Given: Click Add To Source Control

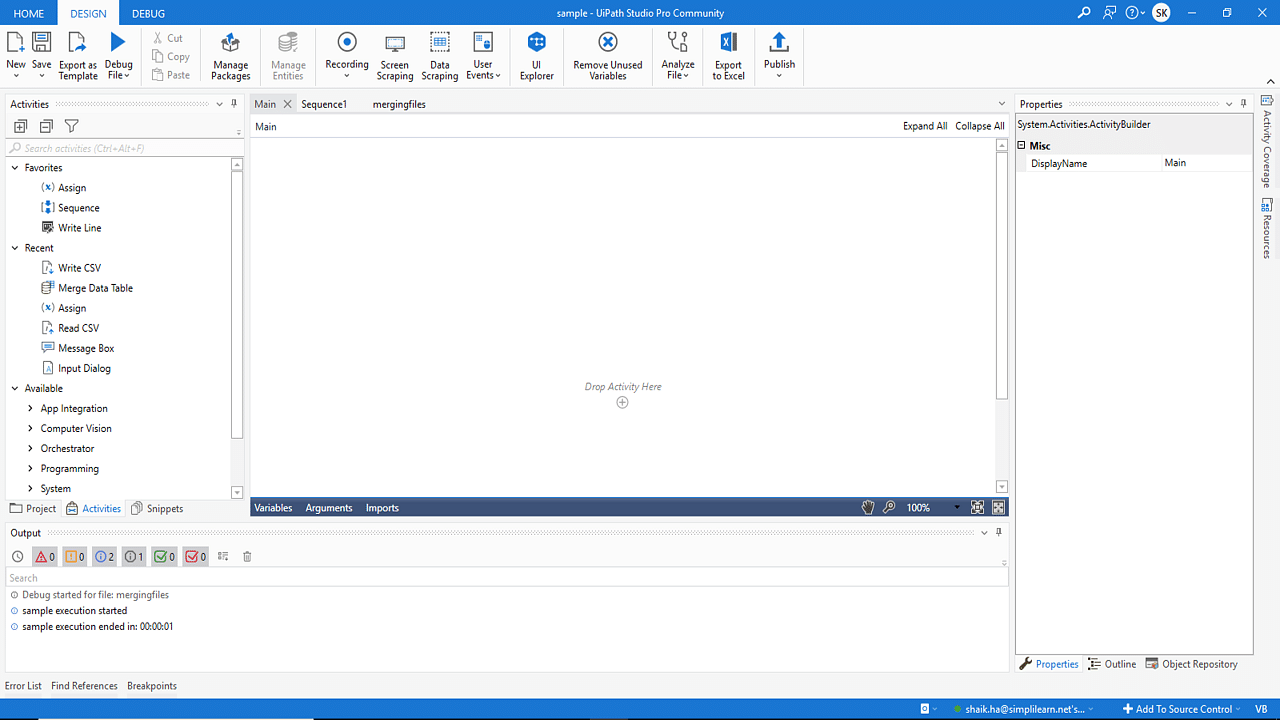Looking at the screenshot, I should (x=1181, y=709).
